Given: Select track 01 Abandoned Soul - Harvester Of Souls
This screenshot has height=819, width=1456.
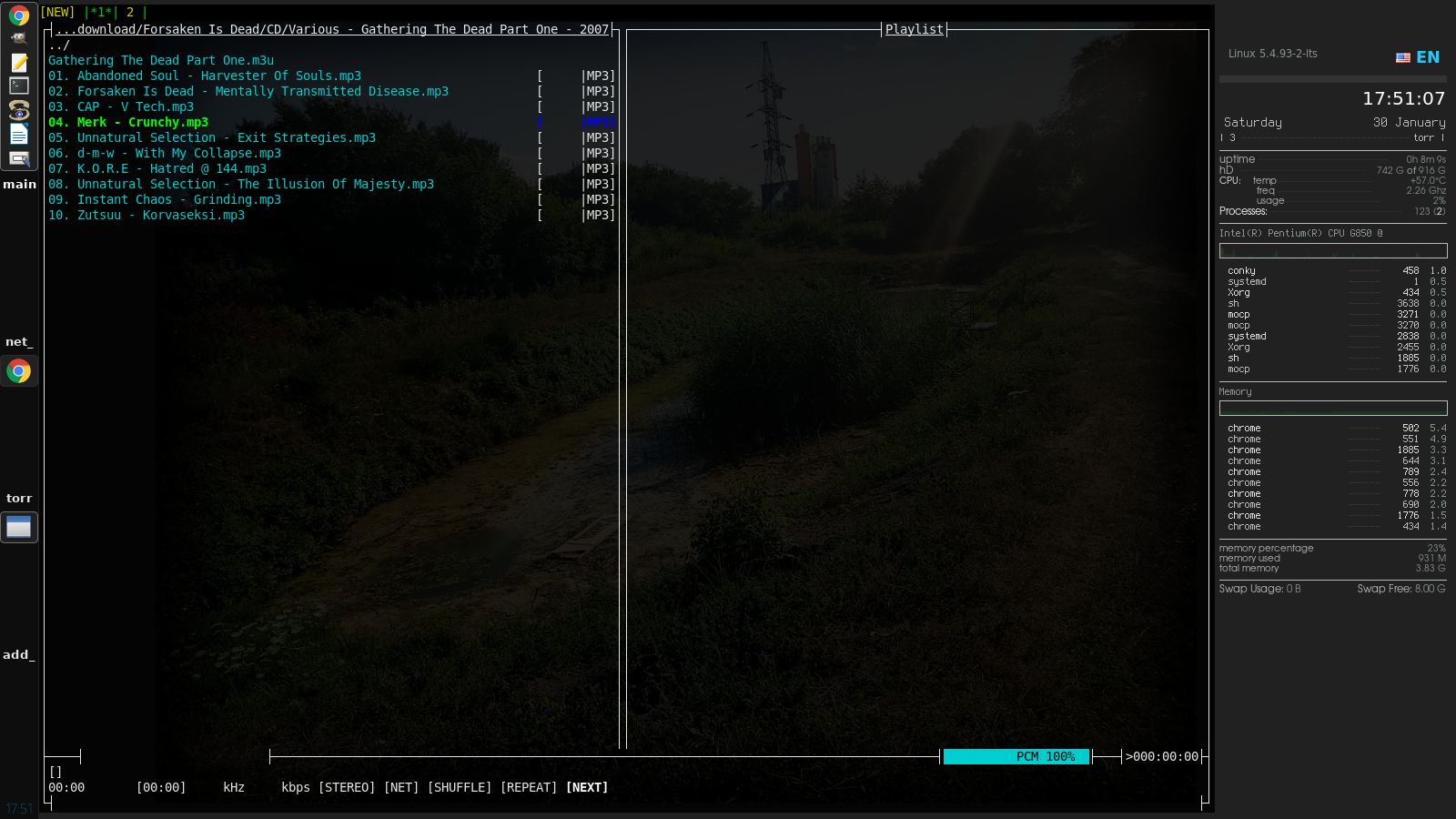Looking at the screenshot, I should click(x=205, y=76).
